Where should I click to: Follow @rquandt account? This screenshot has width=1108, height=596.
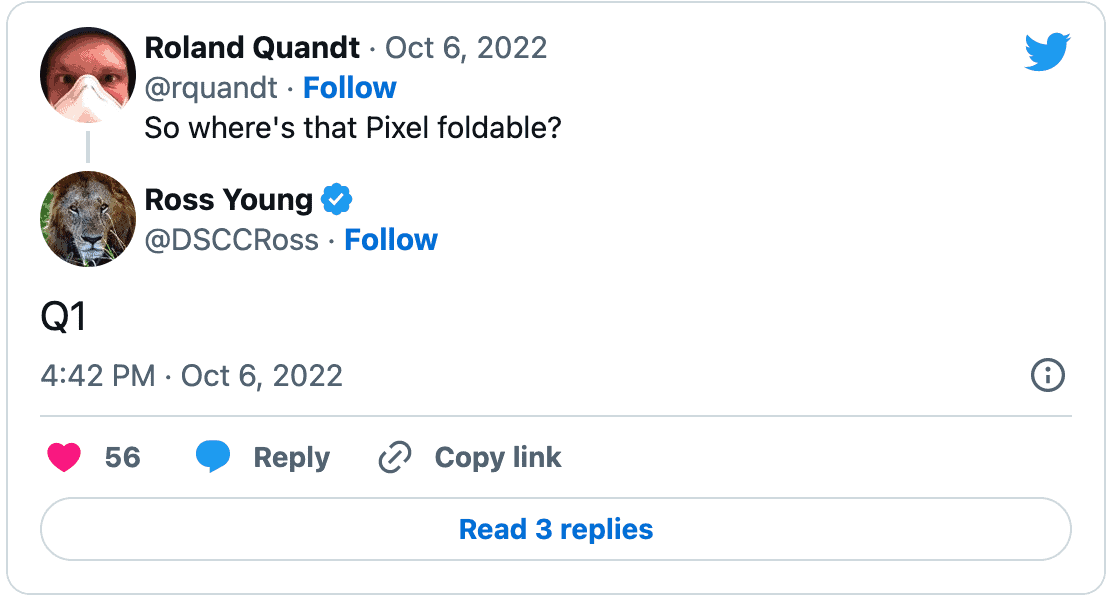click(x=350, y=88)
